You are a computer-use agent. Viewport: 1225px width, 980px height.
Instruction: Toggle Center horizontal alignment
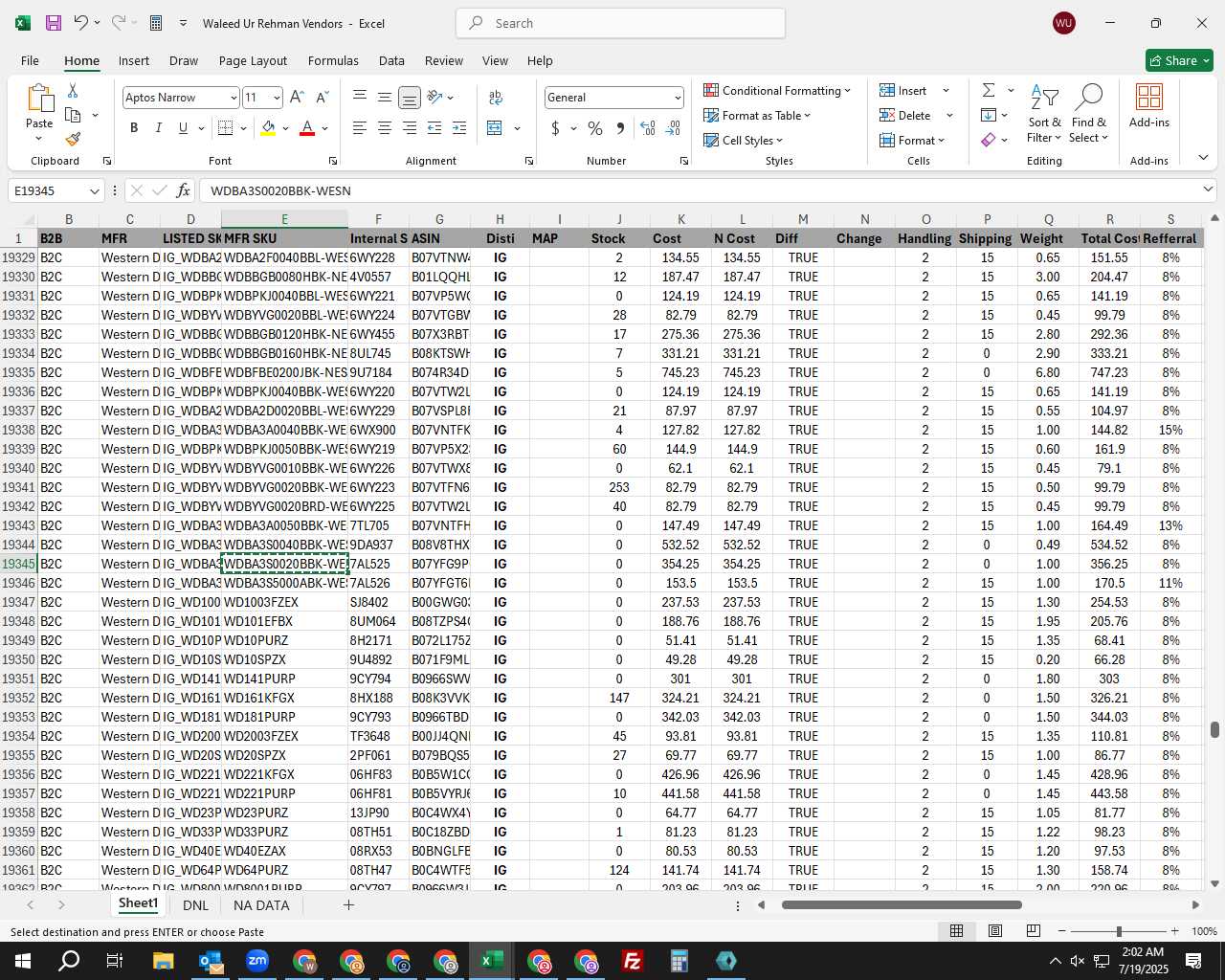(385, 128)
